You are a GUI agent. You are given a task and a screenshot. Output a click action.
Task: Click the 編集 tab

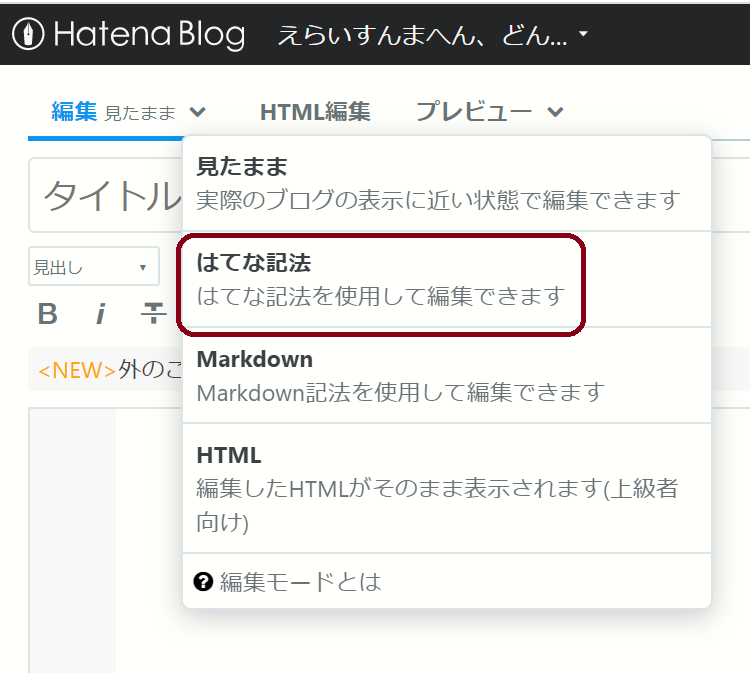74,111
